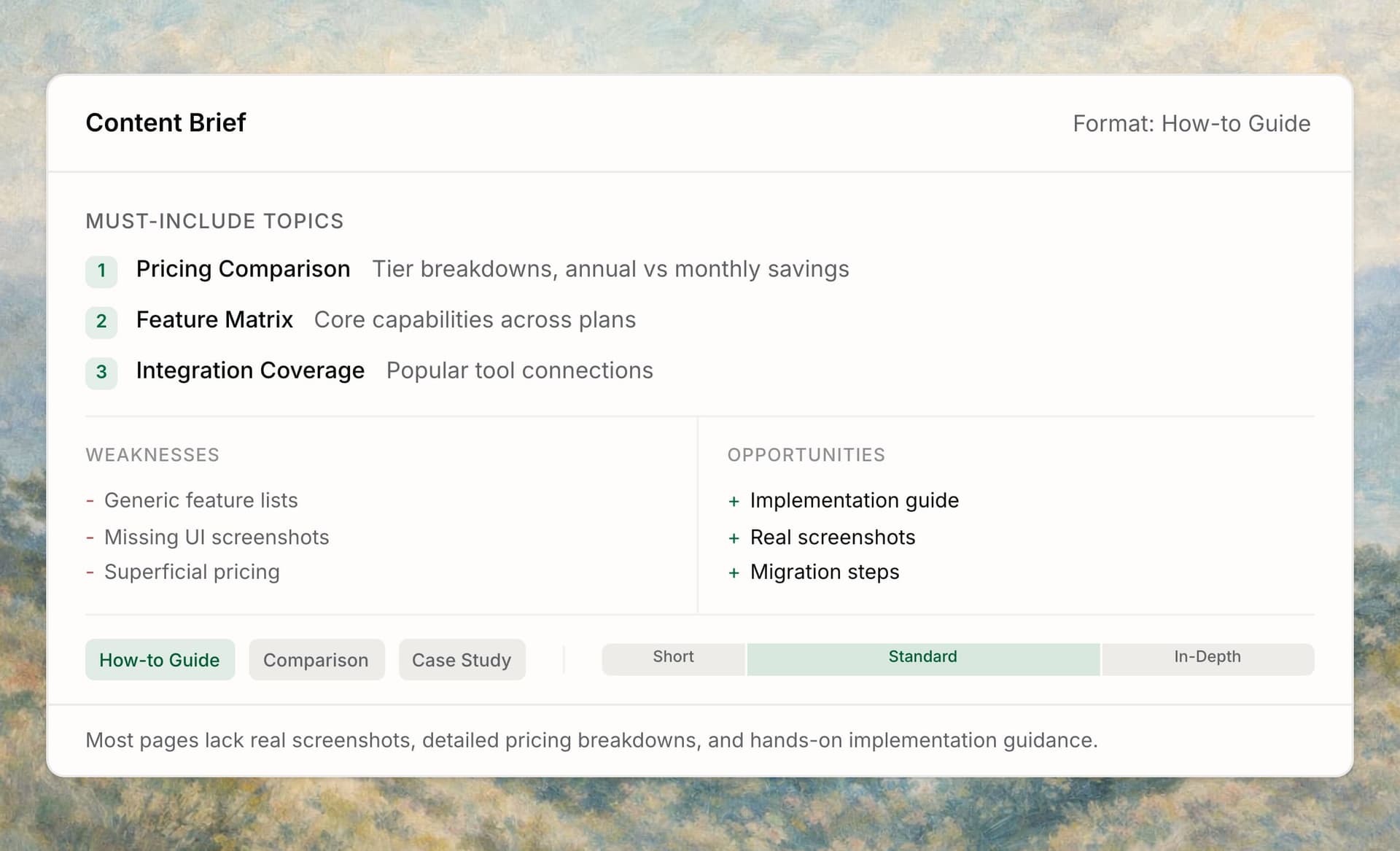Viewport: 1400px width, 851px height.
Task: Click minus icon beside Superficial pricing
Action: pyautogui.click(x=90, y=572)
